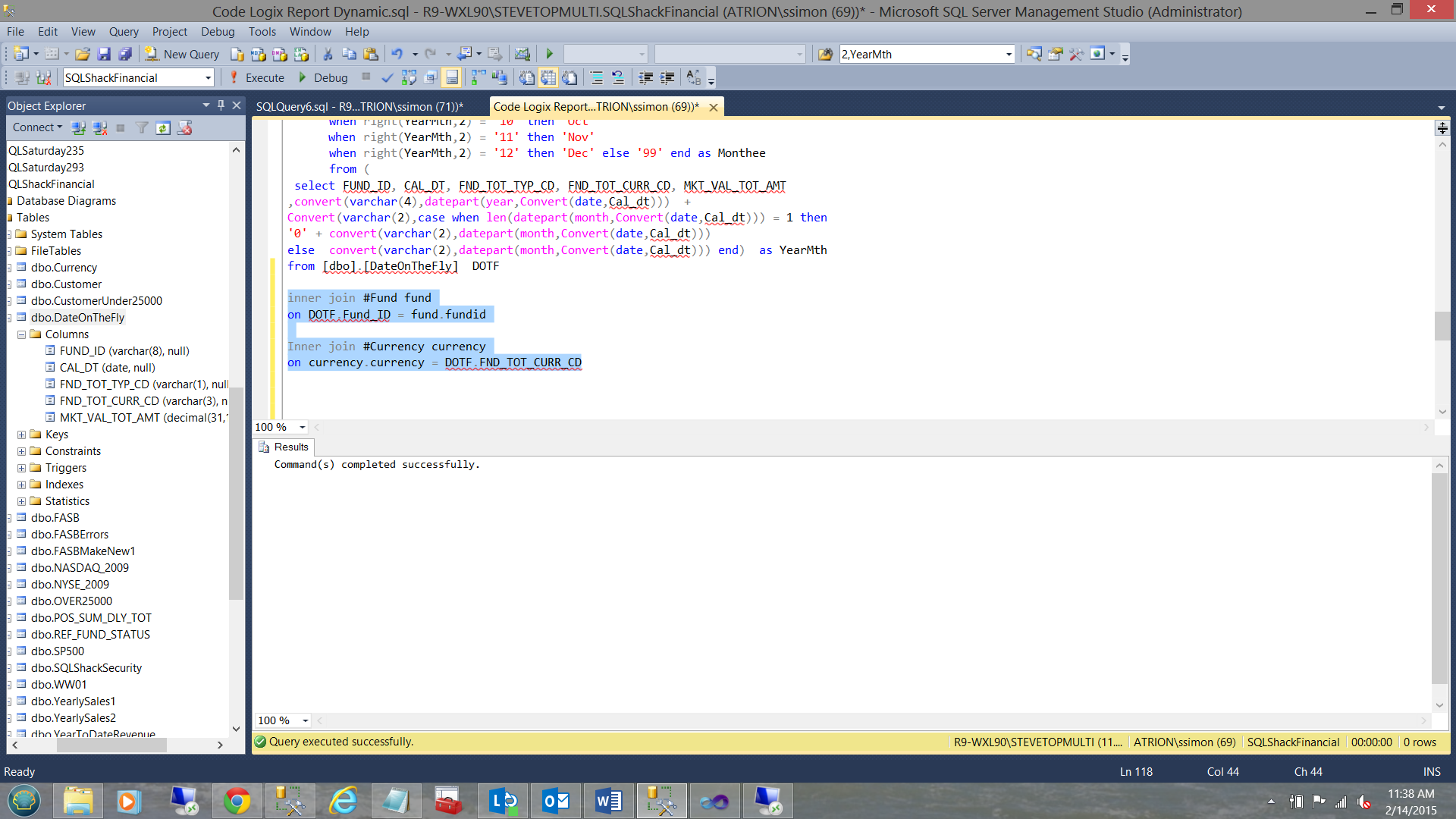The width and height of the screenshot is (1456, 819).
Task: Click the Undo arrow icon
Action: tap(397, 54)
